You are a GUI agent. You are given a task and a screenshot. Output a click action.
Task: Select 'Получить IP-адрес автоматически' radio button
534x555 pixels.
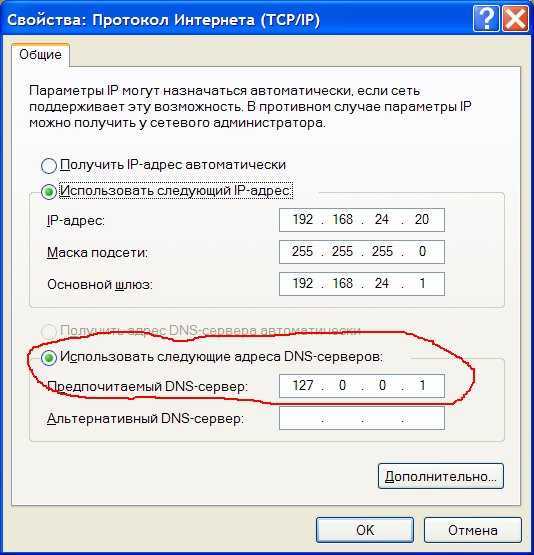[x=48, y=166]
